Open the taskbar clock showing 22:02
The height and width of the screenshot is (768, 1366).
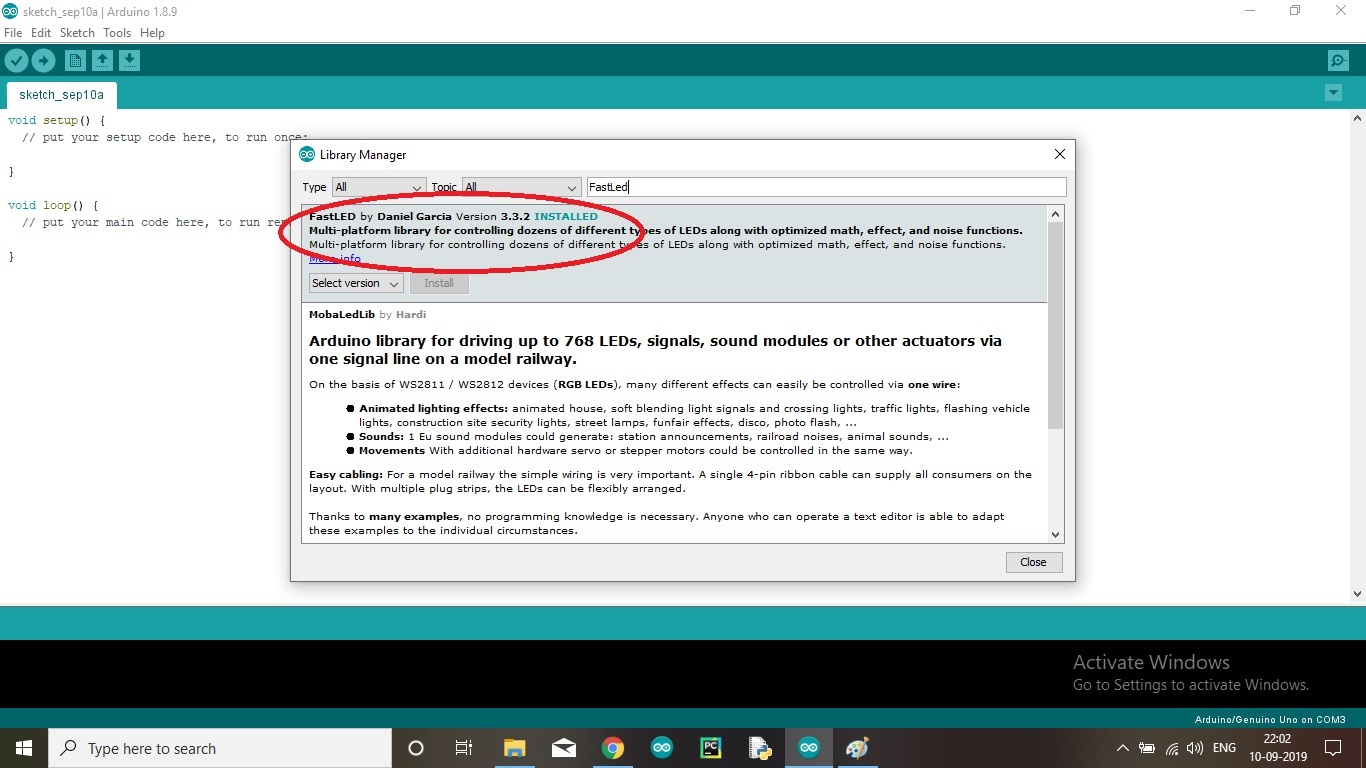coord(1277,748)
